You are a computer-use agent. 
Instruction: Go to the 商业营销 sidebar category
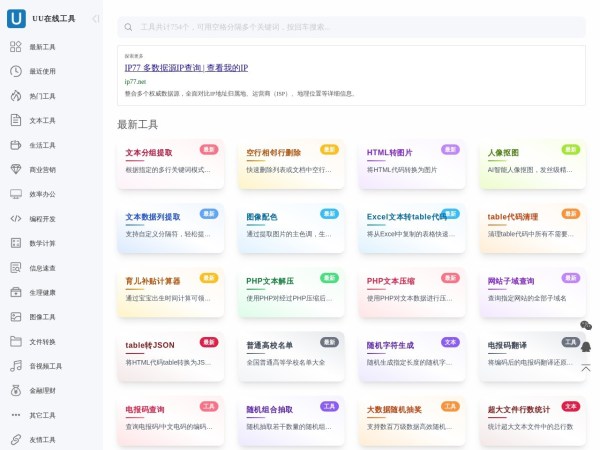42,169
